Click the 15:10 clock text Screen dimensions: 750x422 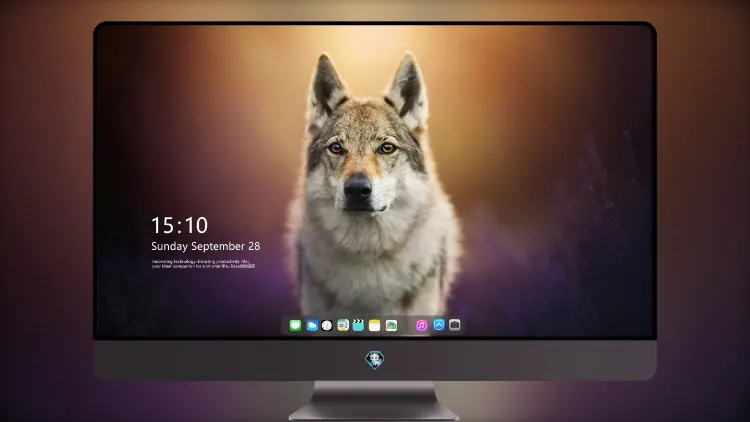pyautogui.click(x=179, y=225)
